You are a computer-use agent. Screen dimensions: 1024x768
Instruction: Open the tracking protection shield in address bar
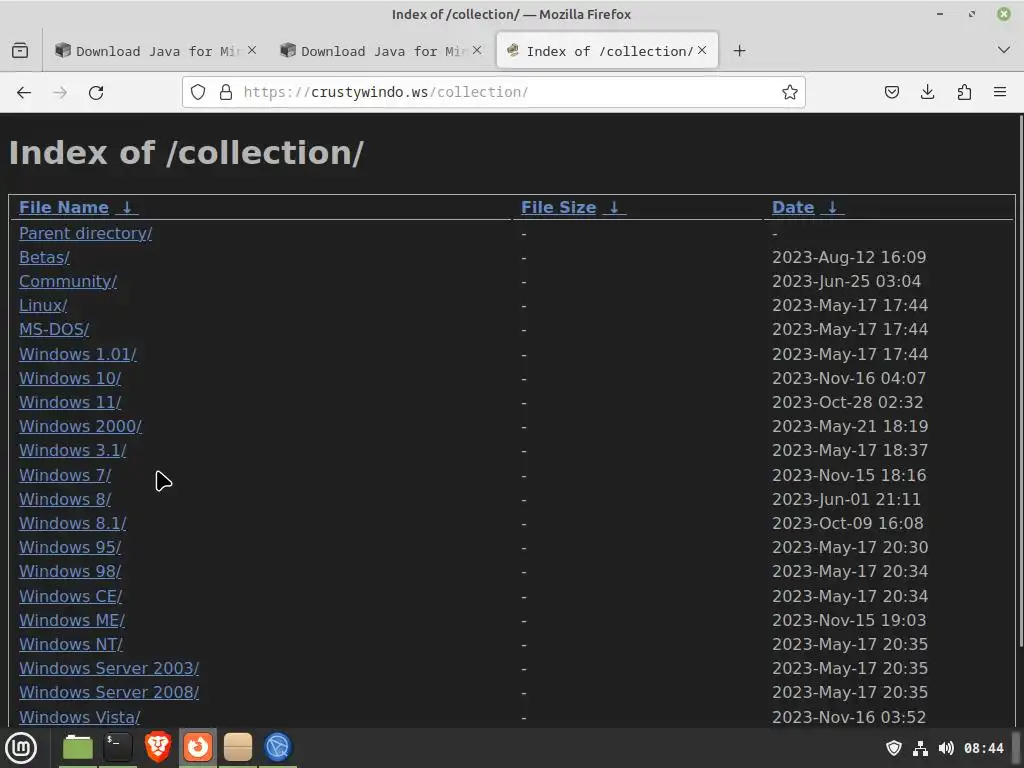198,92
